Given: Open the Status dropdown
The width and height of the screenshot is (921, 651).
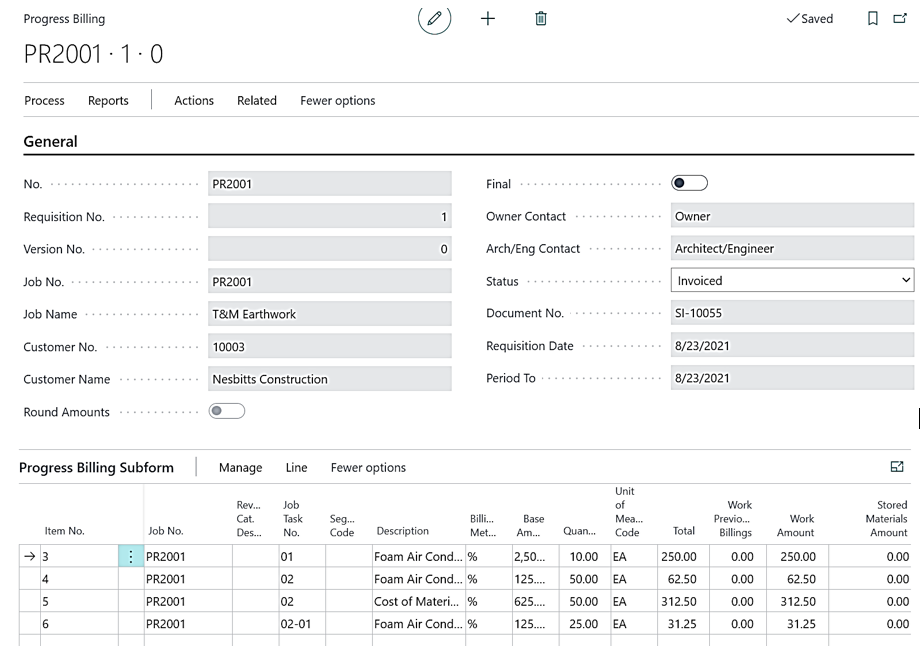Looking at the screenshot, I should (792, 280).
